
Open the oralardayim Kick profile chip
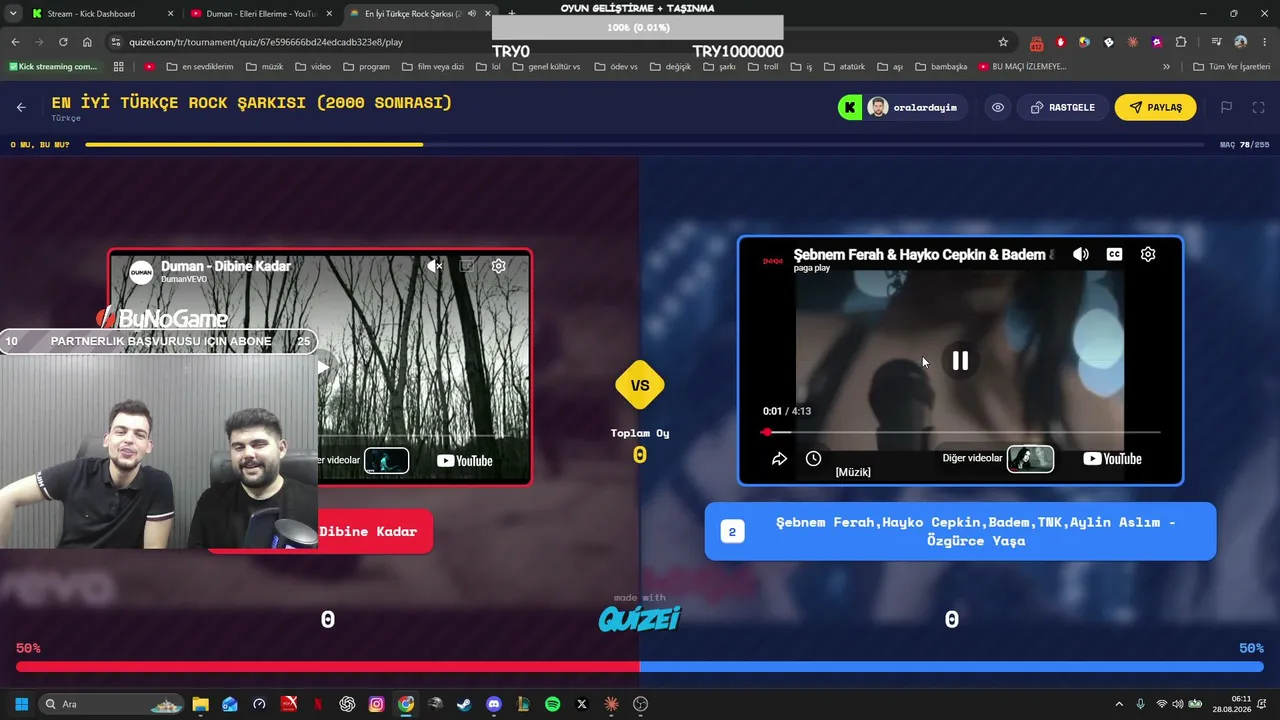[x=902, y=107]
